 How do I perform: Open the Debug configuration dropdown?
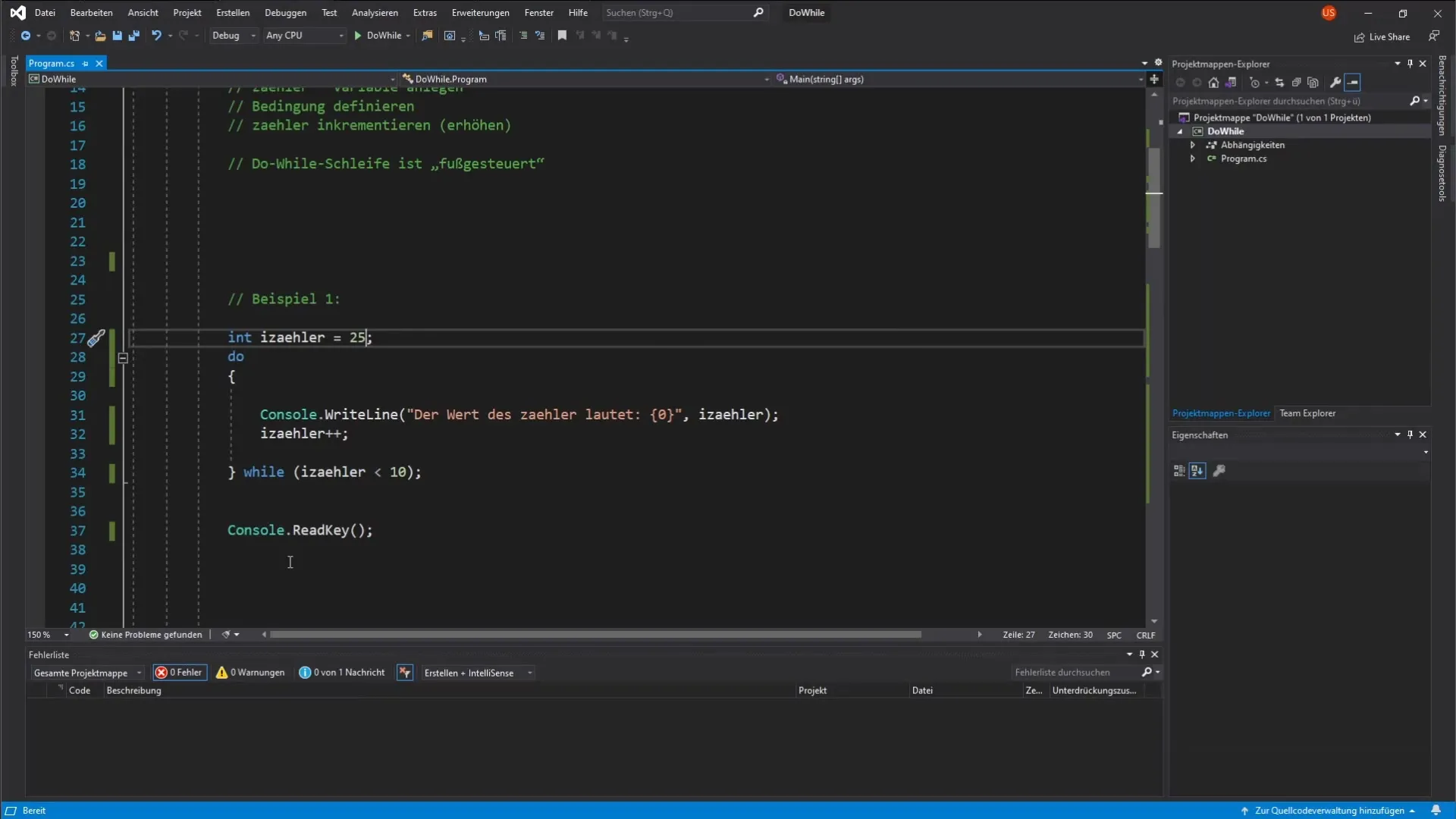(x=234, y=36)
